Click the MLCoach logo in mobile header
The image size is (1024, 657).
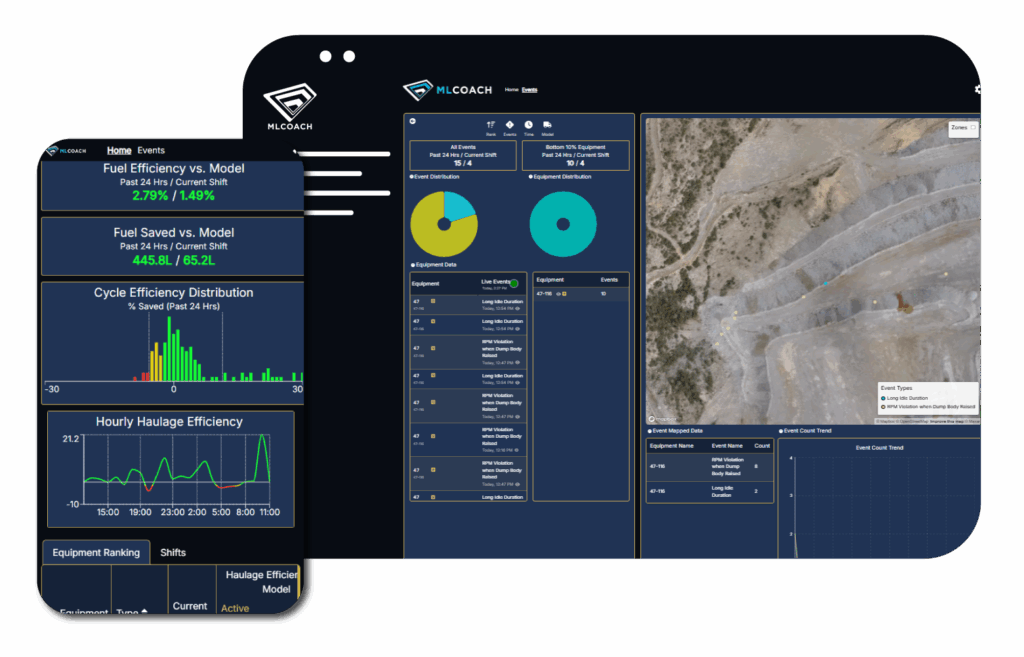(66, 151)
